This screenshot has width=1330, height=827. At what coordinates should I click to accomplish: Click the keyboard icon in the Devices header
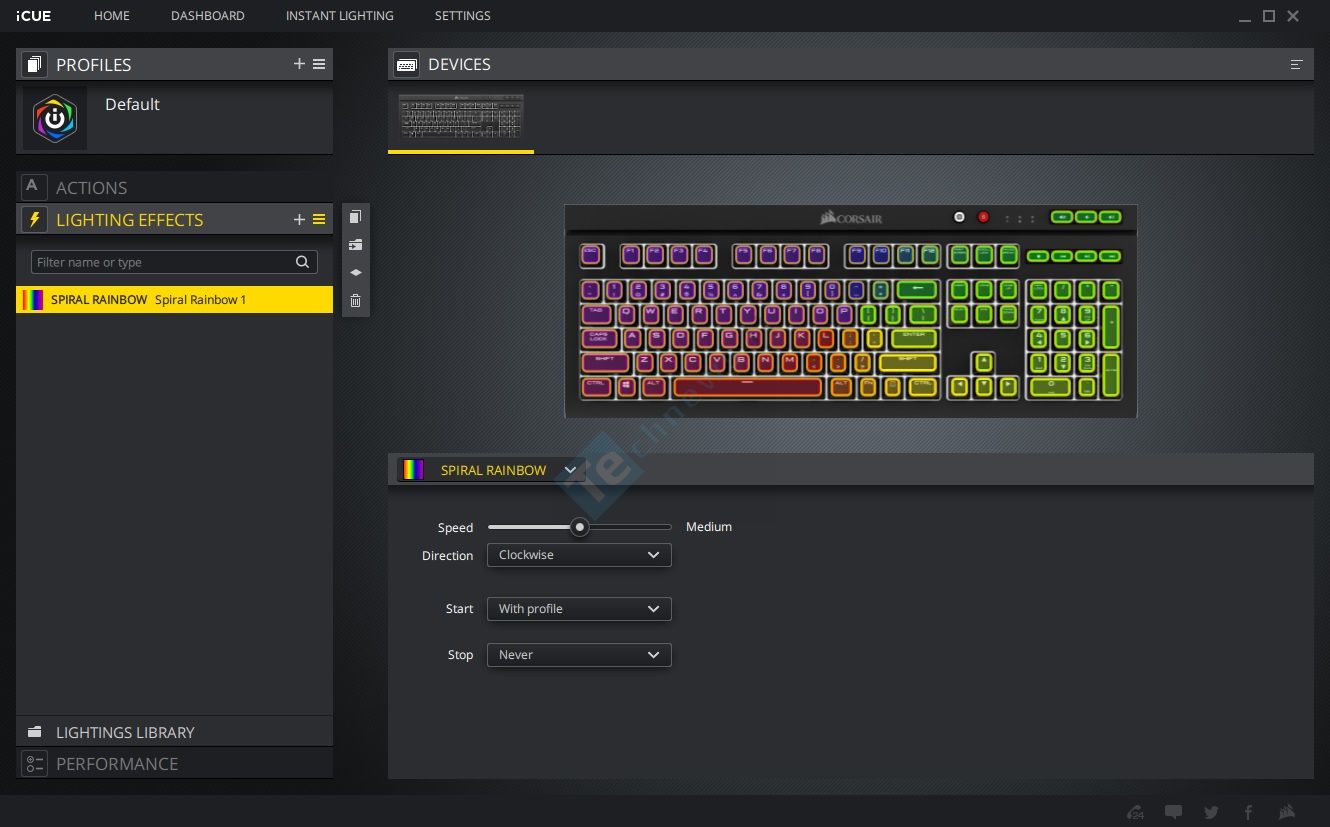pos(407,64)
